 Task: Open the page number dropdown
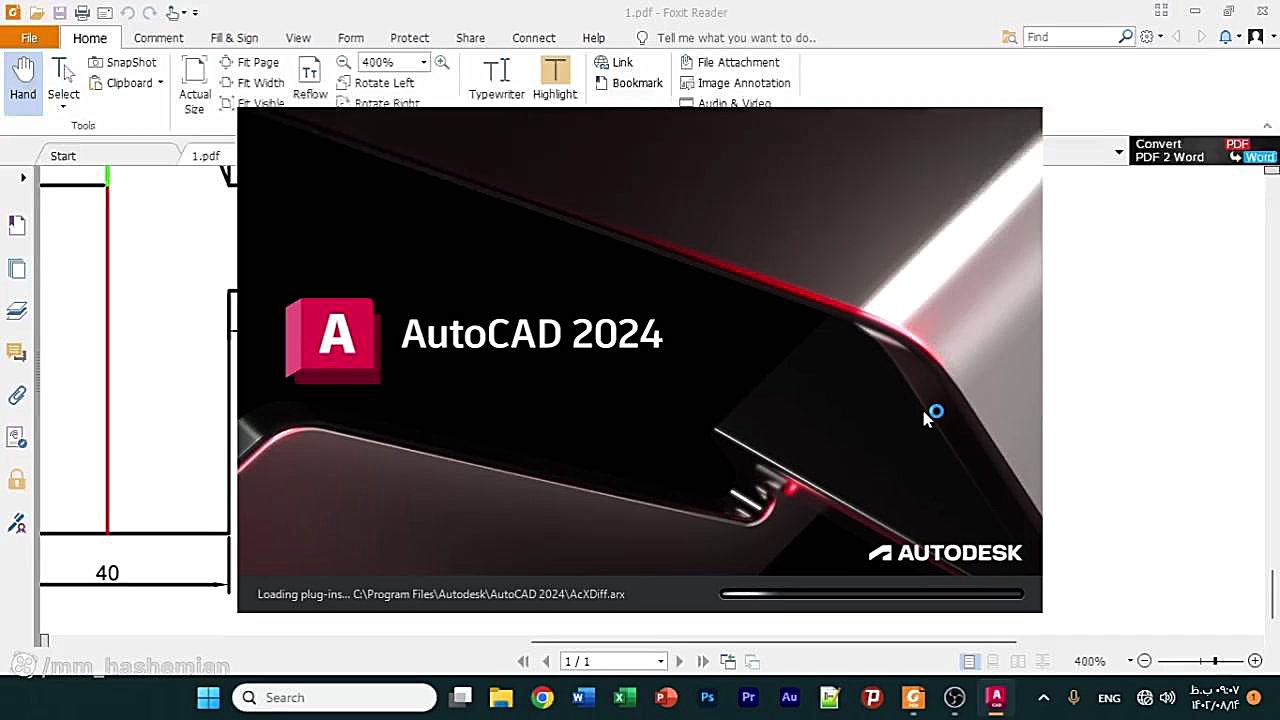(x=660, y=662)
